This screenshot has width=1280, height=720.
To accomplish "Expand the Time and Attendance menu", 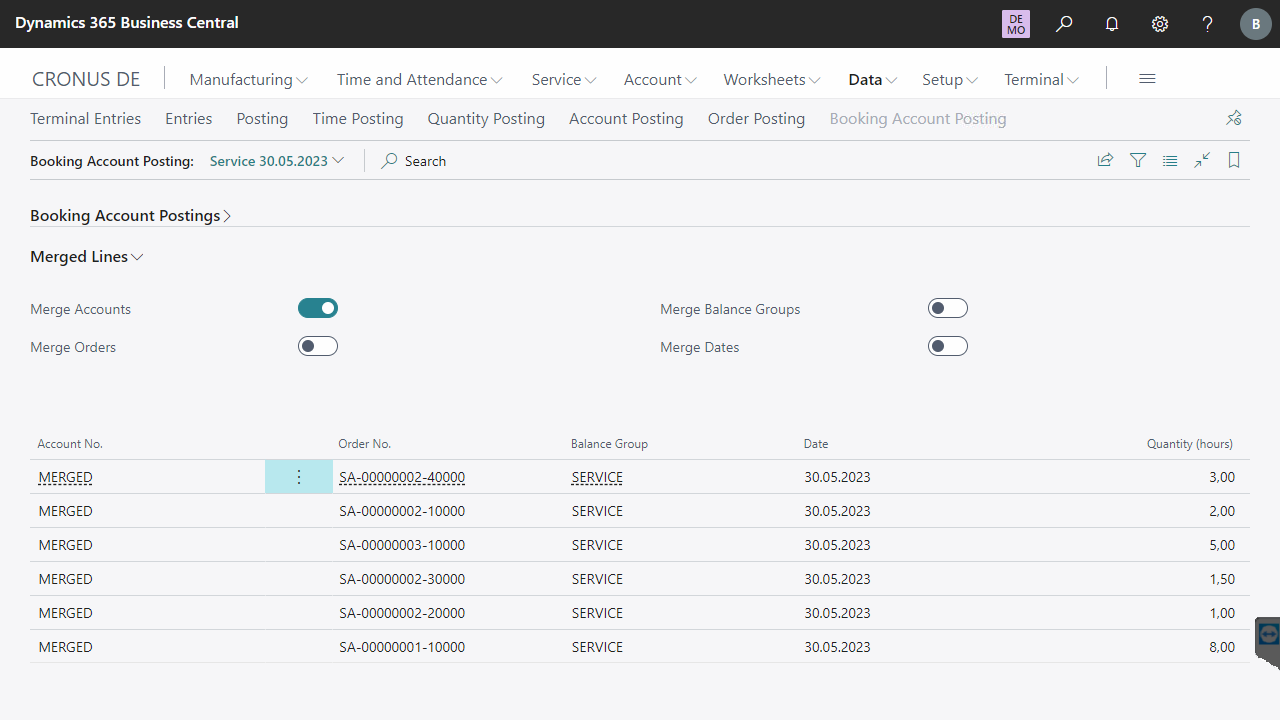I will [x=419, y=79].
